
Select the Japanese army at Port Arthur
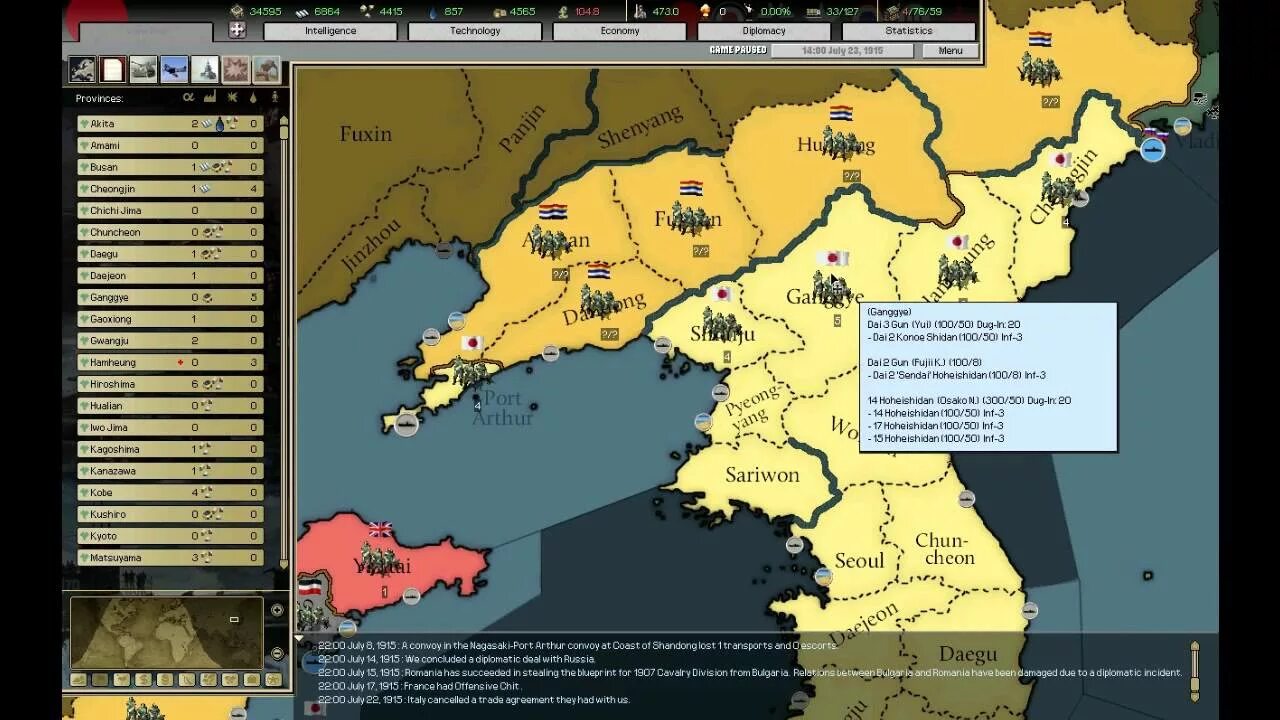coord(471,371)
